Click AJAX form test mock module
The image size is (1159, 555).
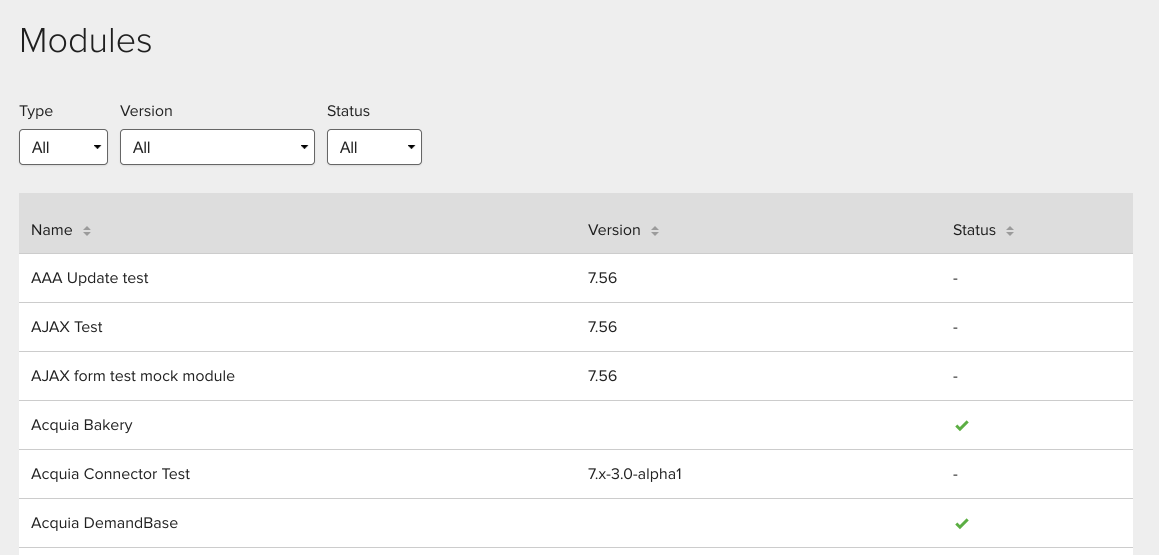[133, 376]
